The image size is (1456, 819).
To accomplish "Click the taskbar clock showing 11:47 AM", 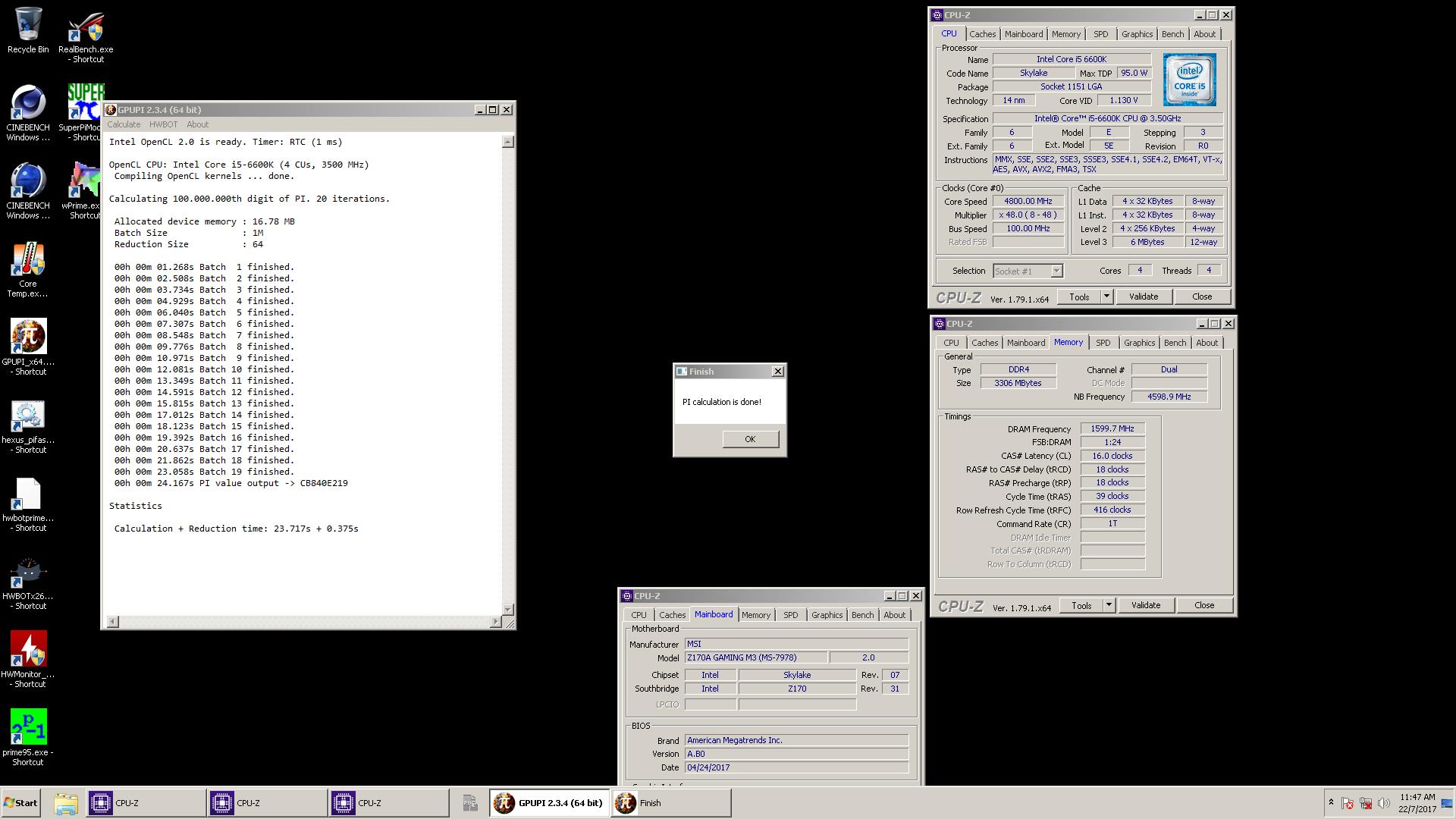I will click(1417, 798).
